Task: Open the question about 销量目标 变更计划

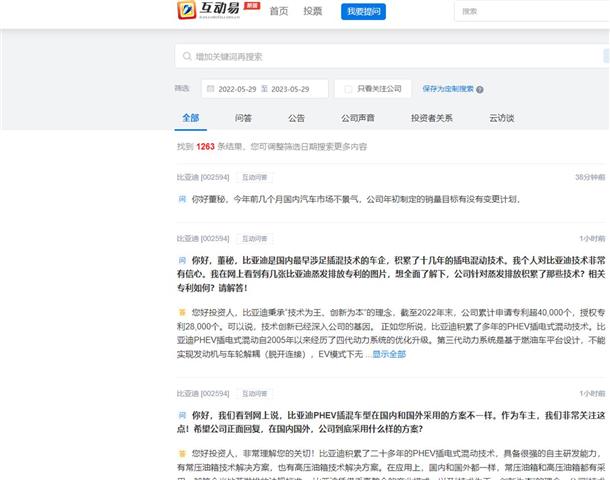Action: [356, 199]
